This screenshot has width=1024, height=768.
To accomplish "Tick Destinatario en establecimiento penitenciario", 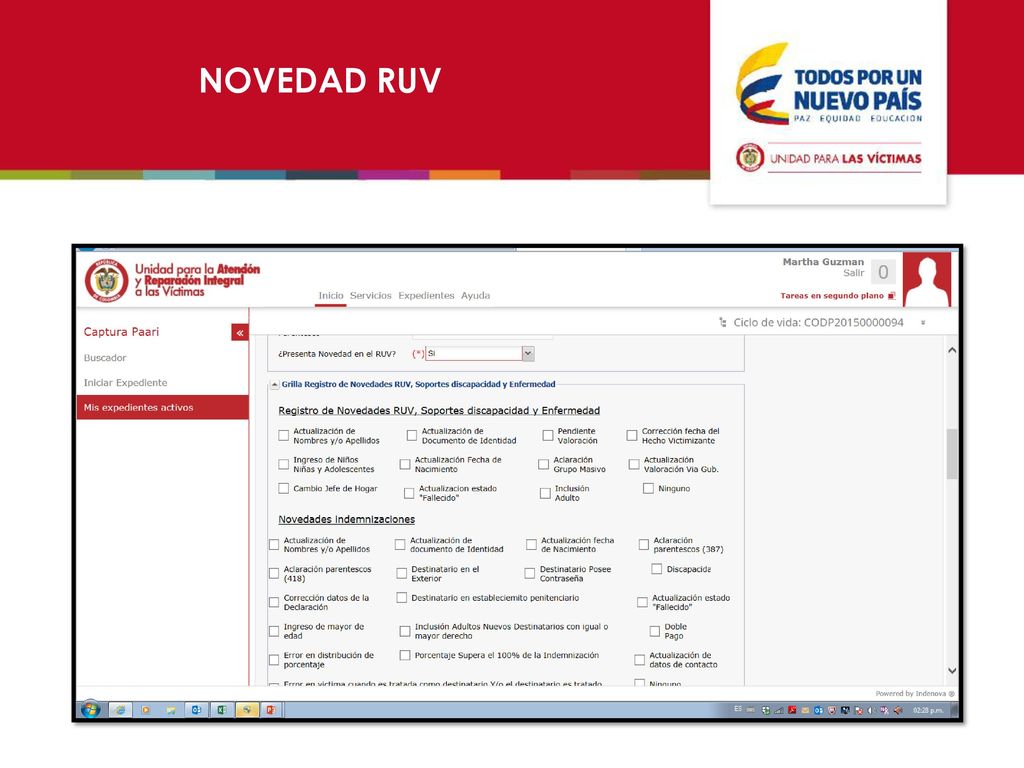I will [x=402, y=598].
